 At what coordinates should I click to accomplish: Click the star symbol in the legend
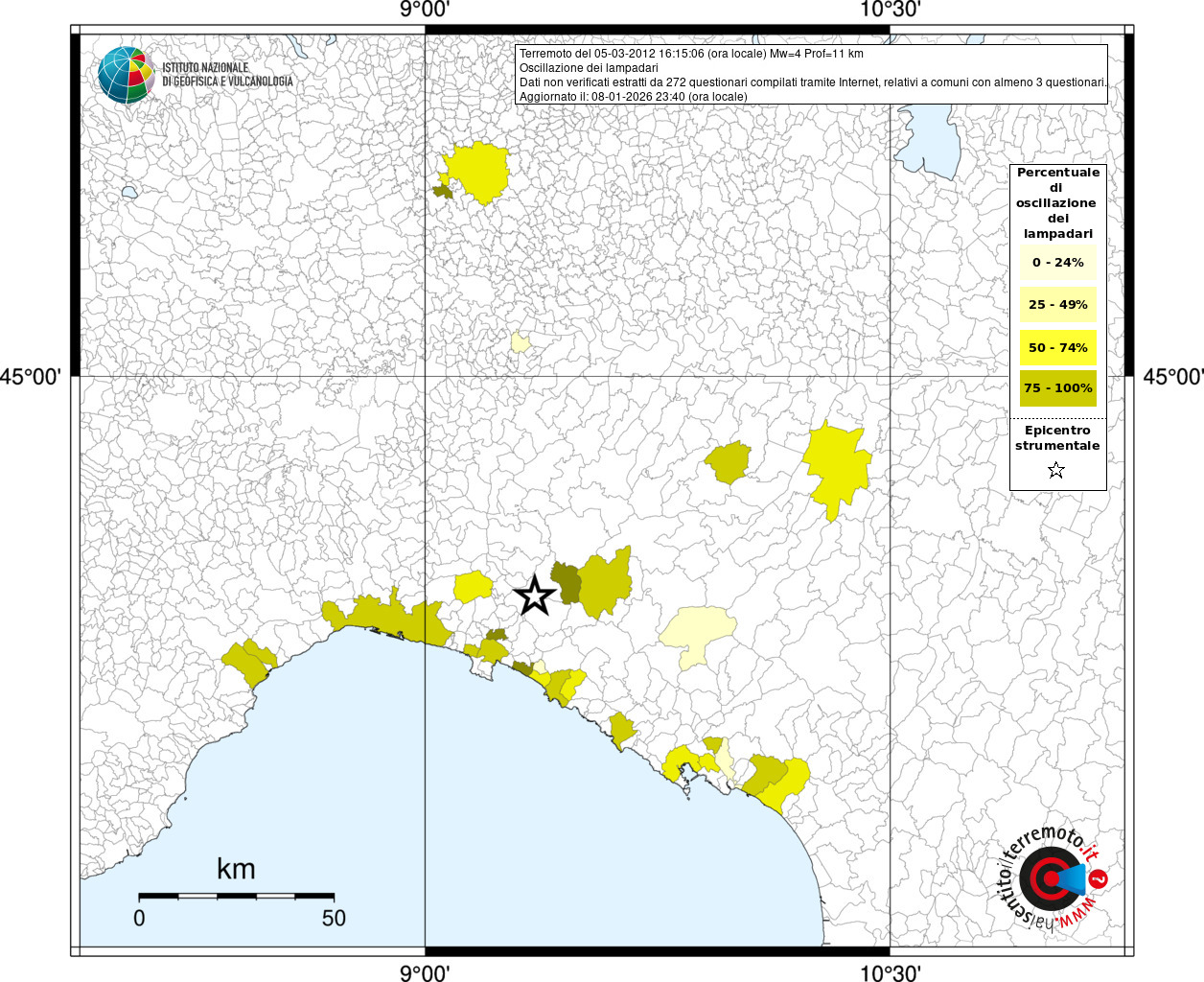click(x=1056, y=470)
